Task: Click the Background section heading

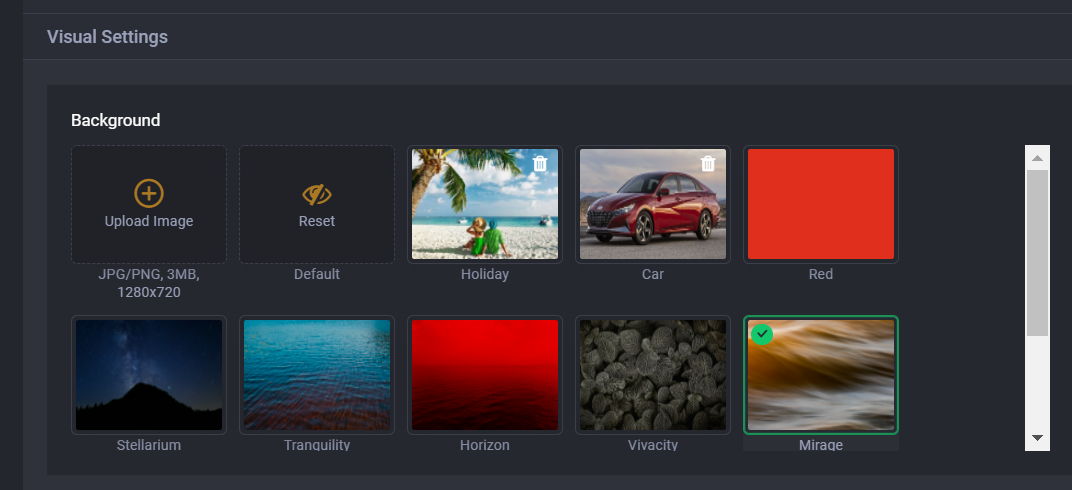Action: click(x=115, y=120)
